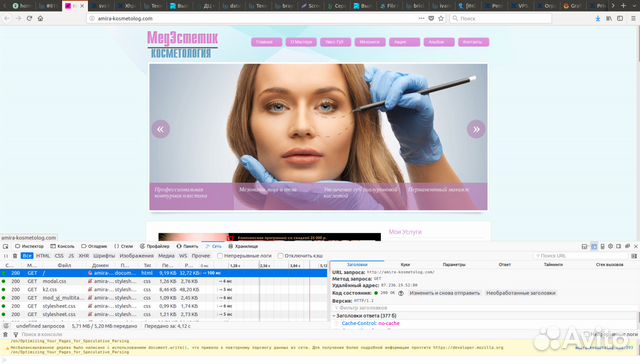The height and width of the screenshot is (364, 640).
Task: Open the Firefox hamburger menu
Action: (x=633, y=18)
